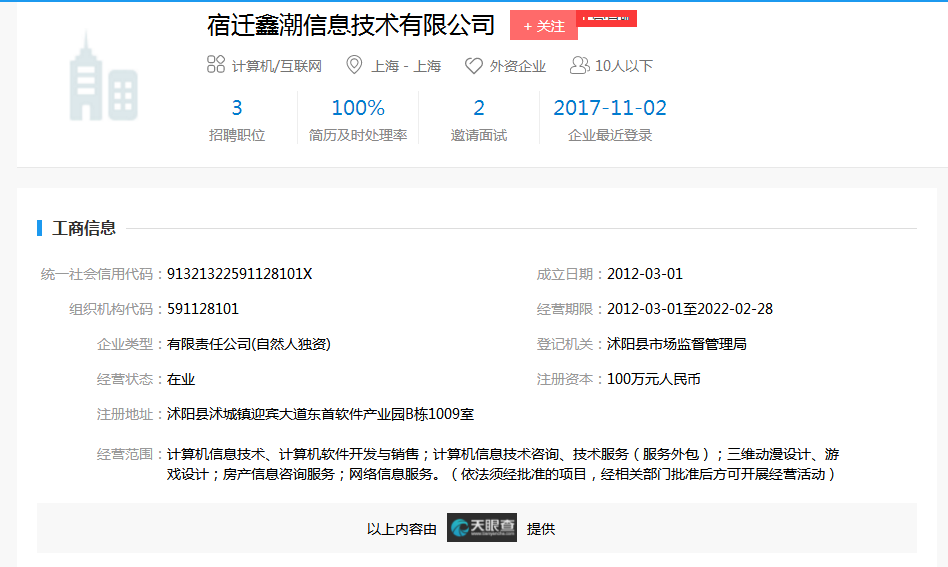The image size is (948, 567).
Task: Click the 100% 简历及时处理率 stat
Action: click(358, 108)
